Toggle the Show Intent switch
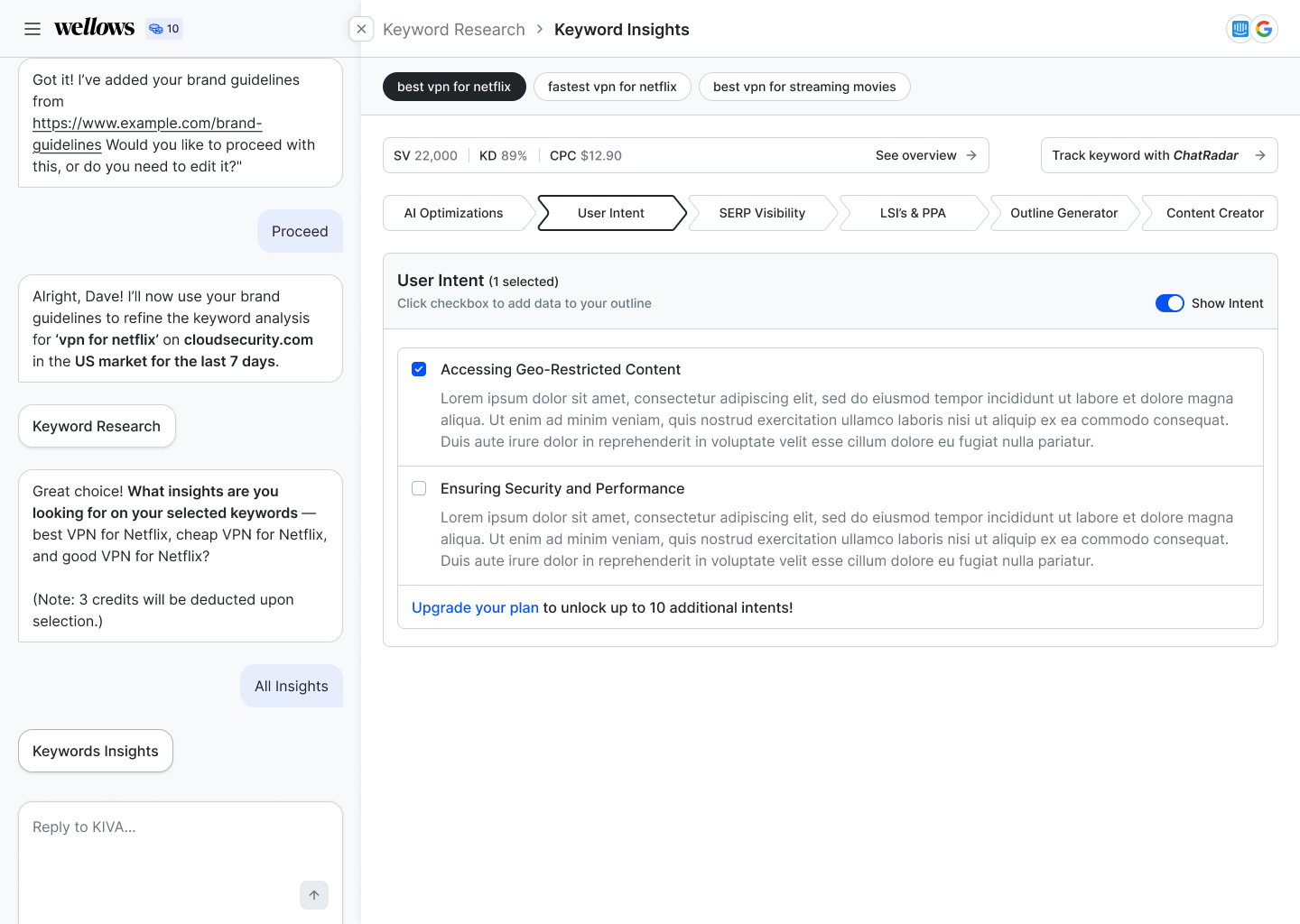The height and width of the screenshot is (924, 1300). point(1170,303)
